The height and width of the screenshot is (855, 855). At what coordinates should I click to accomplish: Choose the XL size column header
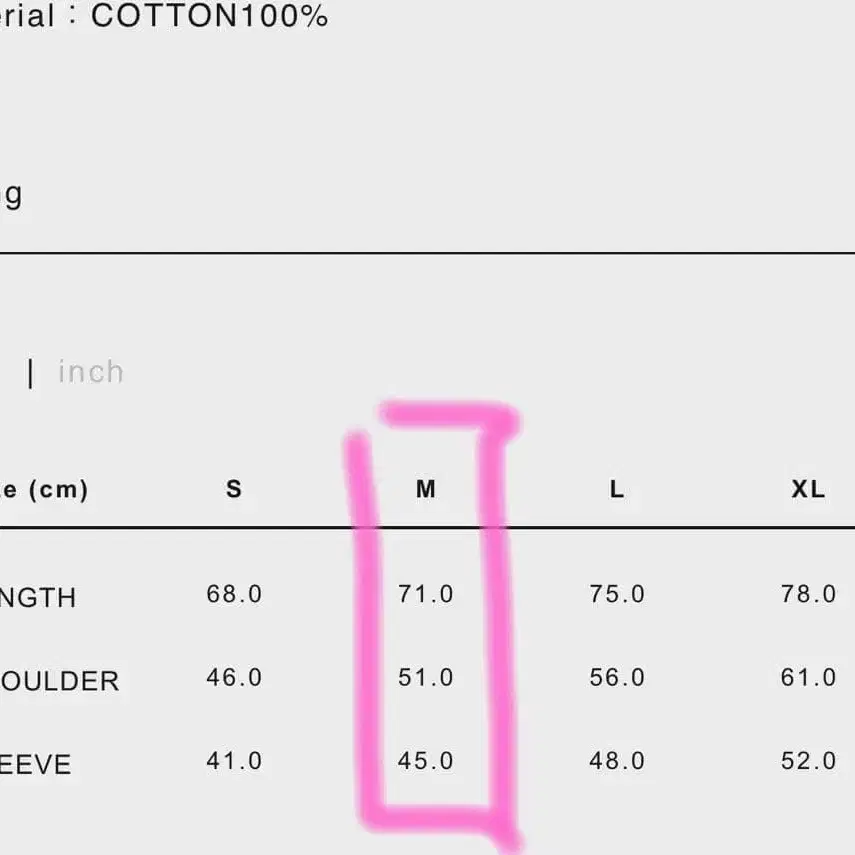(808, 489)
